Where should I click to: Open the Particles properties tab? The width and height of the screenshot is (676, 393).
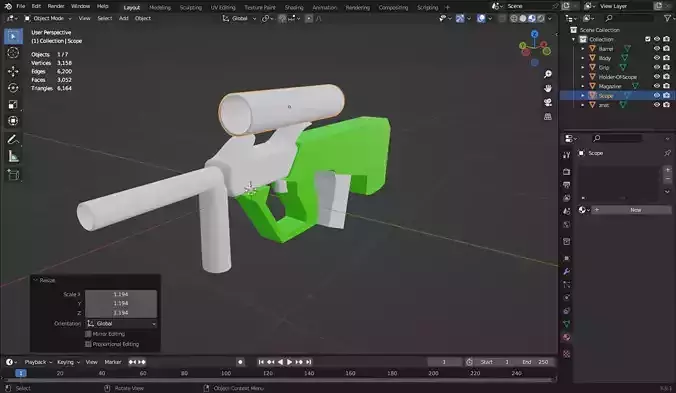coord(566,285)
